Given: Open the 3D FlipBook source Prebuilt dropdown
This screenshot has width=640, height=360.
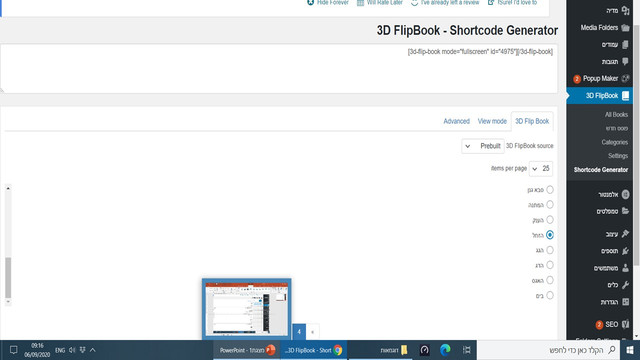Looking at the screenshot, I should pyautogui.click(x=483, y=146).
